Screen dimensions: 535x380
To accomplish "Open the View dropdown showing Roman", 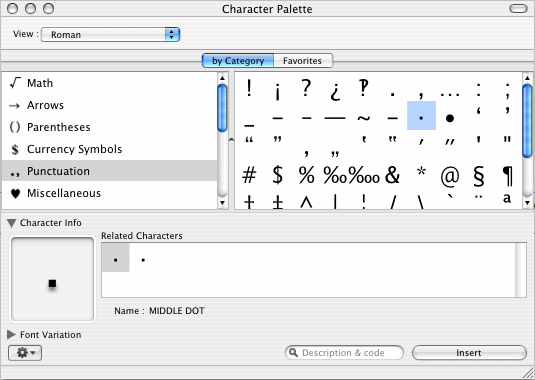I will pyautogui.click(x=110, y=34).
